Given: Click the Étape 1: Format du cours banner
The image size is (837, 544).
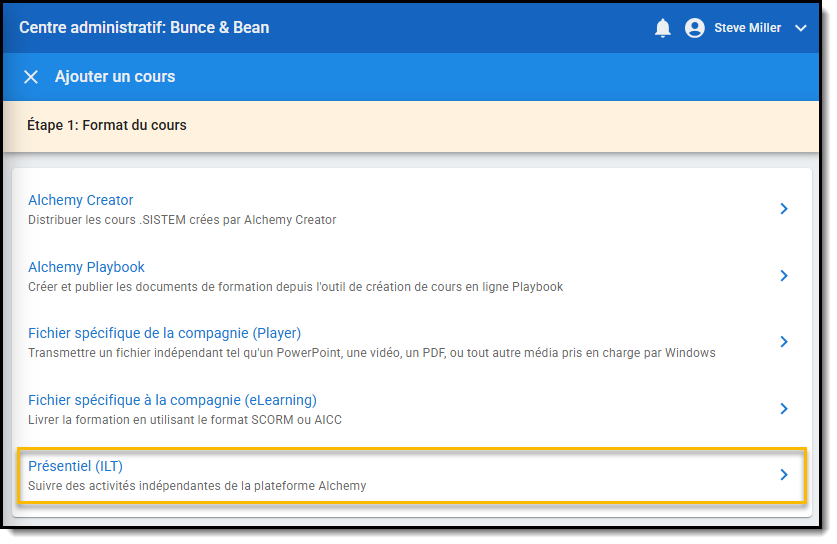Looking at the screenshot, I should click(x=107, y=126).
